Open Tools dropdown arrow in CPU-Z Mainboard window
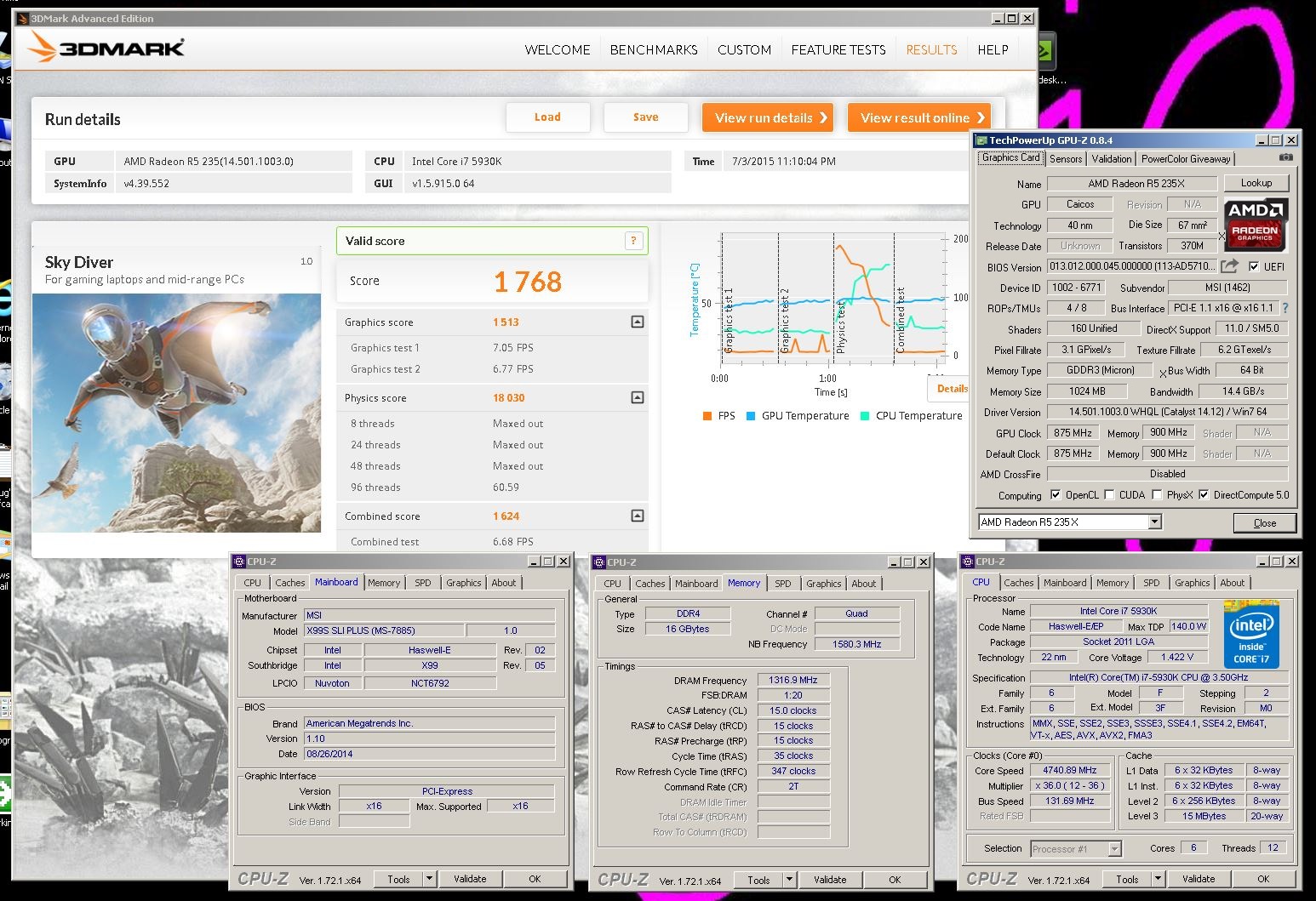The image size is (1316, 901). click(429, 879)
